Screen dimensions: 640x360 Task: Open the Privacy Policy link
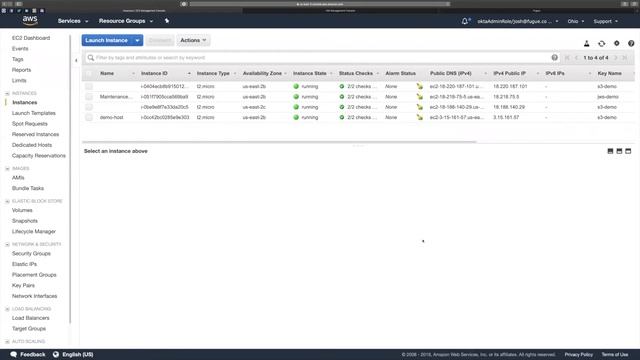[x=579, y=354]
